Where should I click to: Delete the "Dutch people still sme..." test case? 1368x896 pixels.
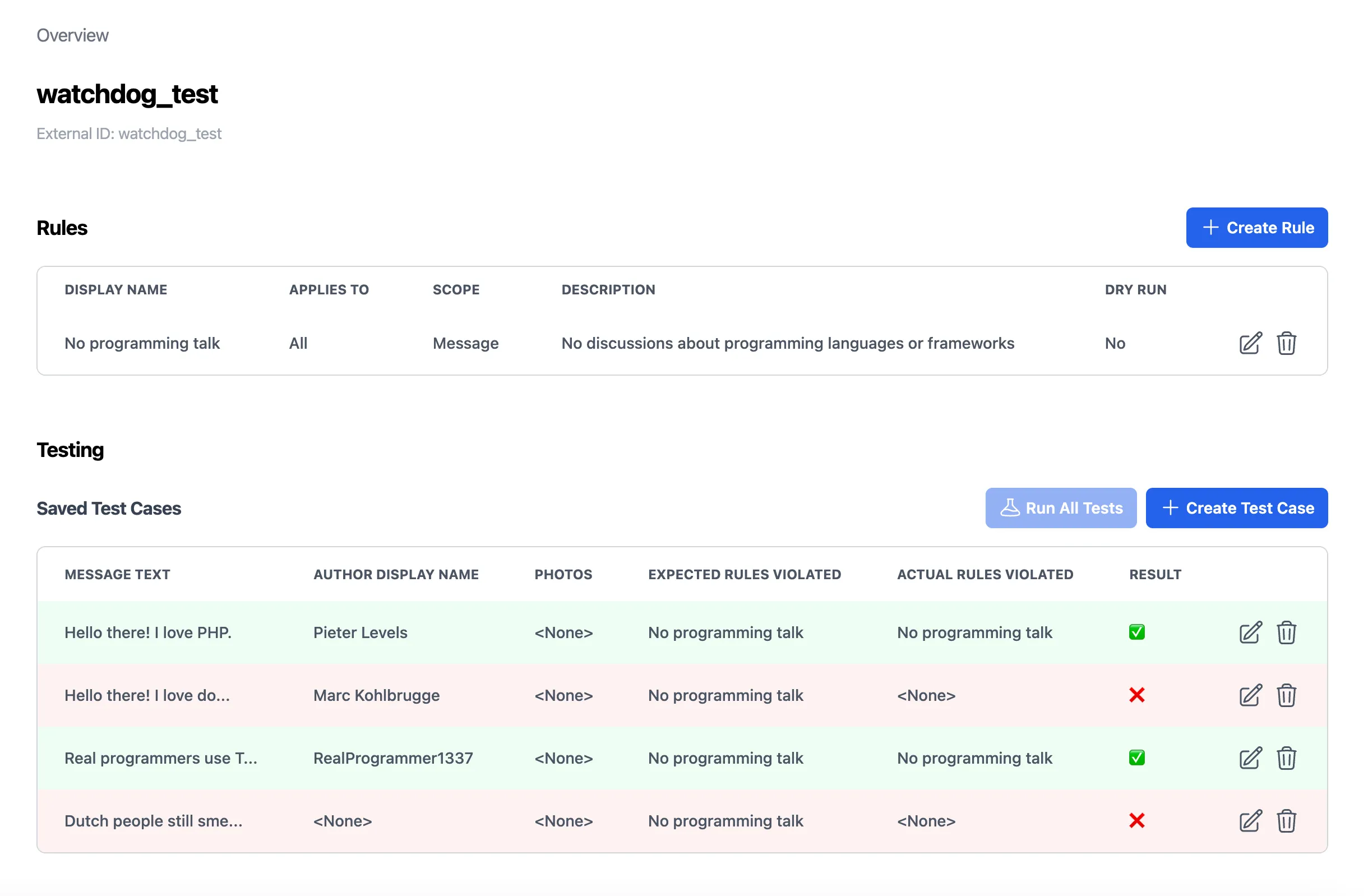click(x=1287, y=821)
